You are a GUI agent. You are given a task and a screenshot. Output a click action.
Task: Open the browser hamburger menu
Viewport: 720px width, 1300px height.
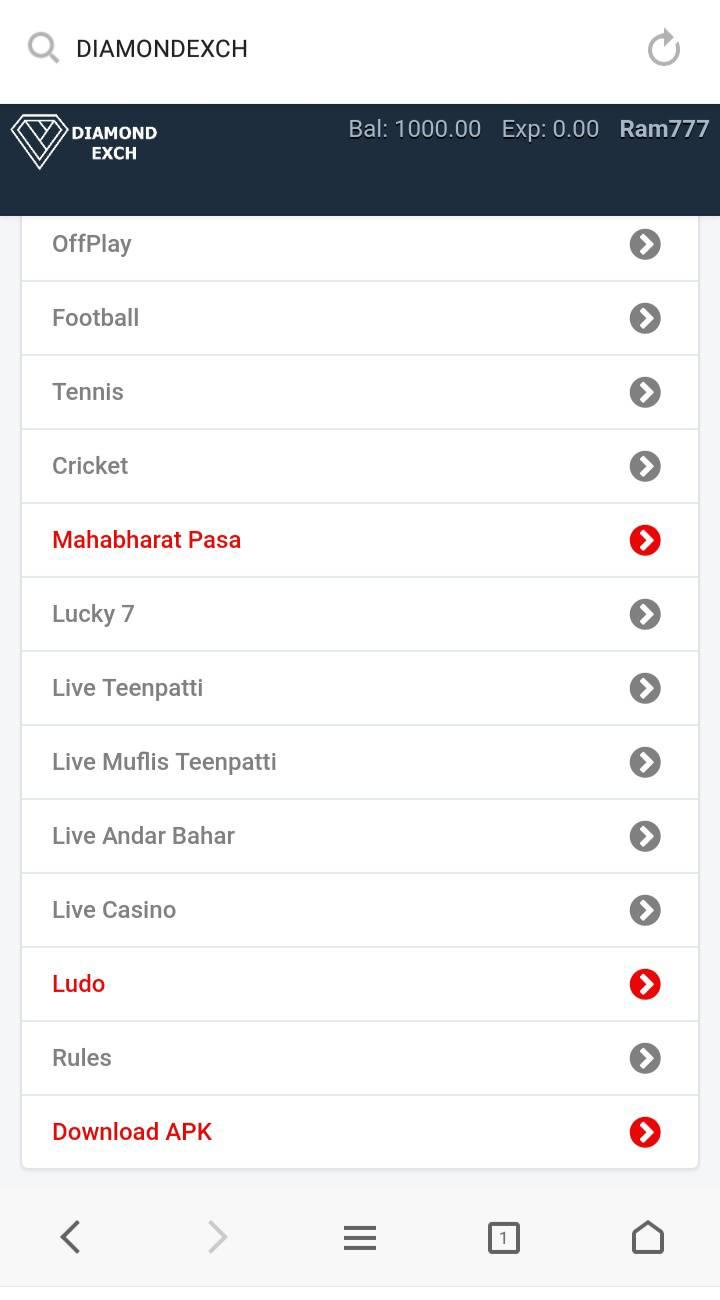(x=360, y=1238)
